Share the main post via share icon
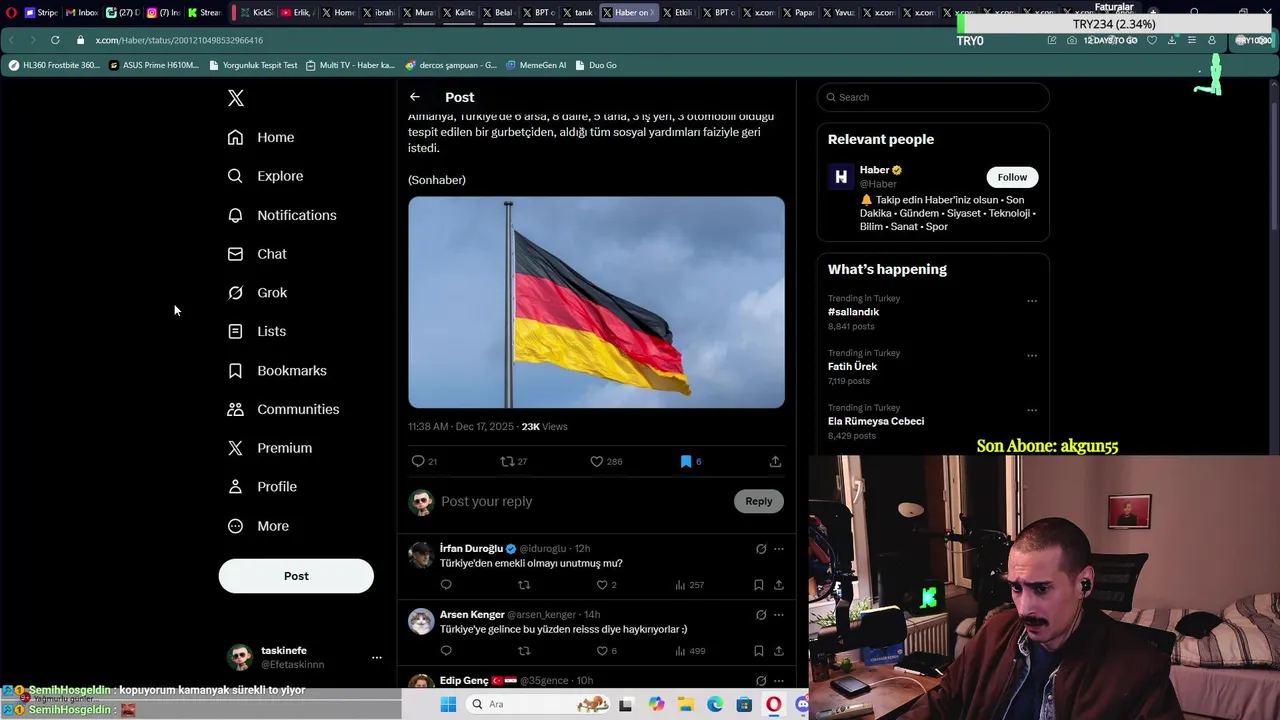The image size is (1280, 720). pyautogui.click(x=775, y=461)
